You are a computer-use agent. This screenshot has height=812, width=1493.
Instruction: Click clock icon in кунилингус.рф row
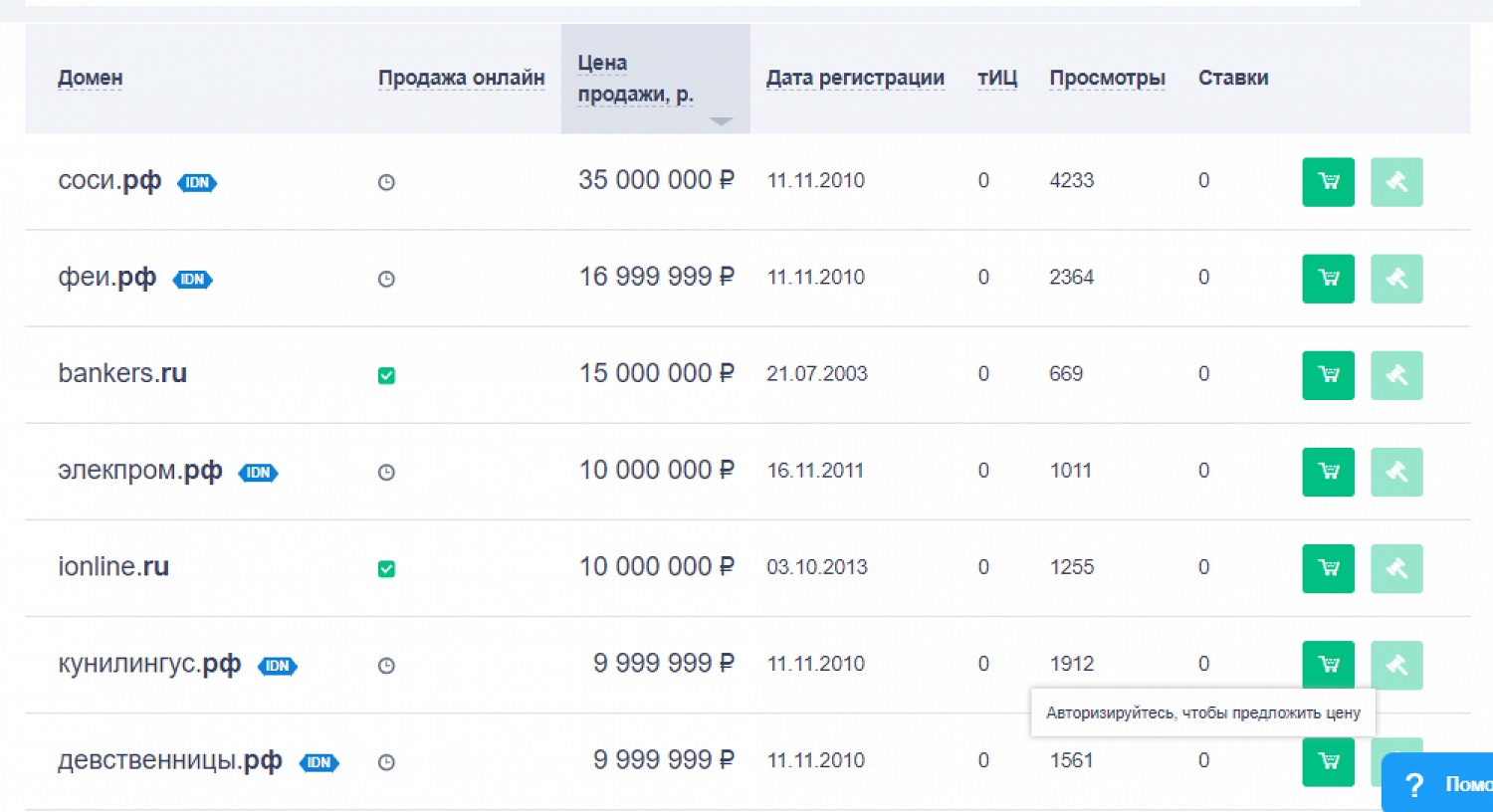click(386, 665)
